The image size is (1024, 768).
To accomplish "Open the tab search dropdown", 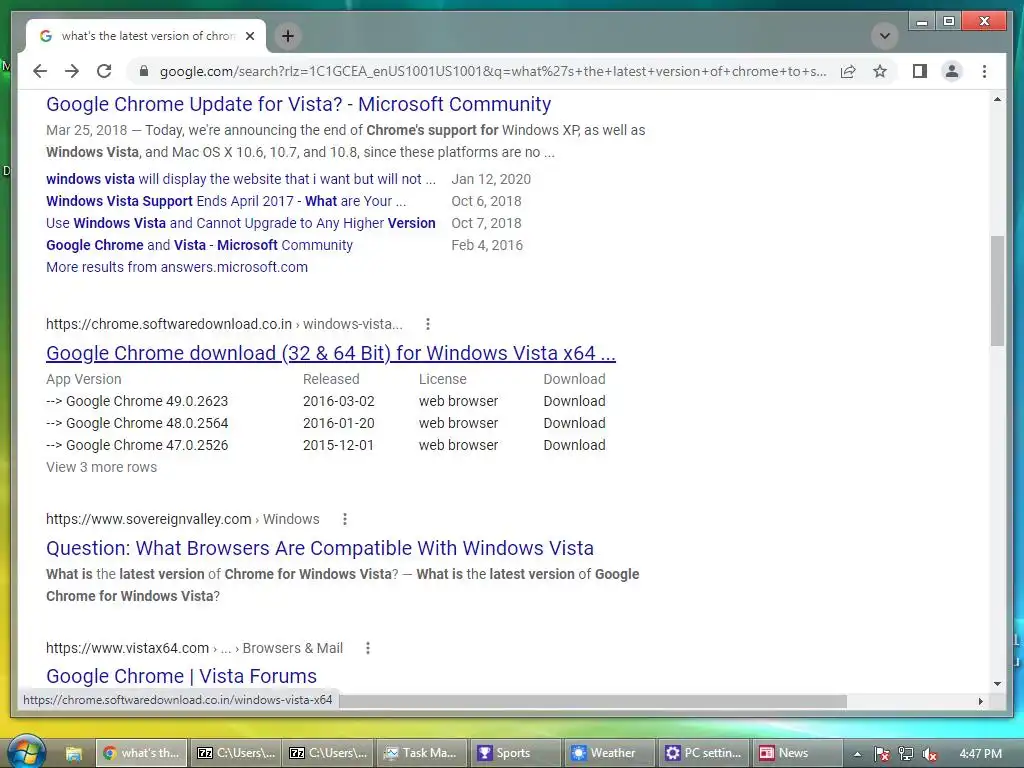I will click(x=885, y=36).
